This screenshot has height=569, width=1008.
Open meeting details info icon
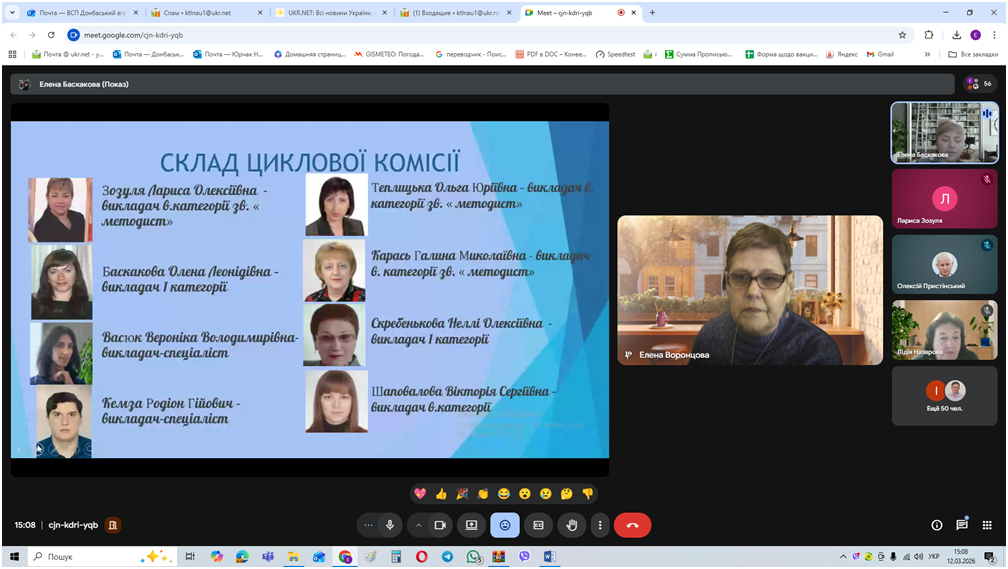[937, 525]
